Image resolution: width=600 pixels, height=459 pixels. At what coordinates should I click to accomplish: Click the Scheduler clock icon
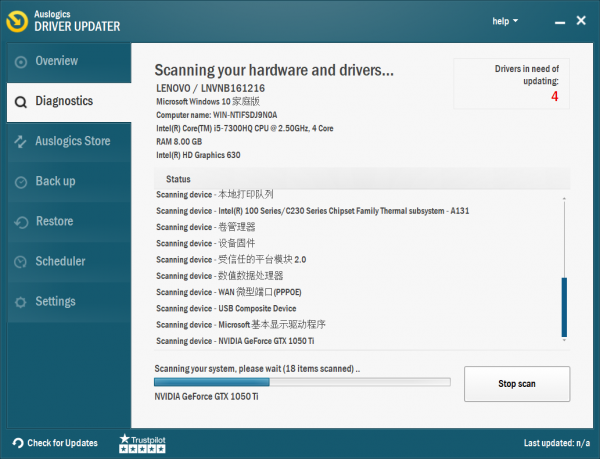click(x=21, y=262)
